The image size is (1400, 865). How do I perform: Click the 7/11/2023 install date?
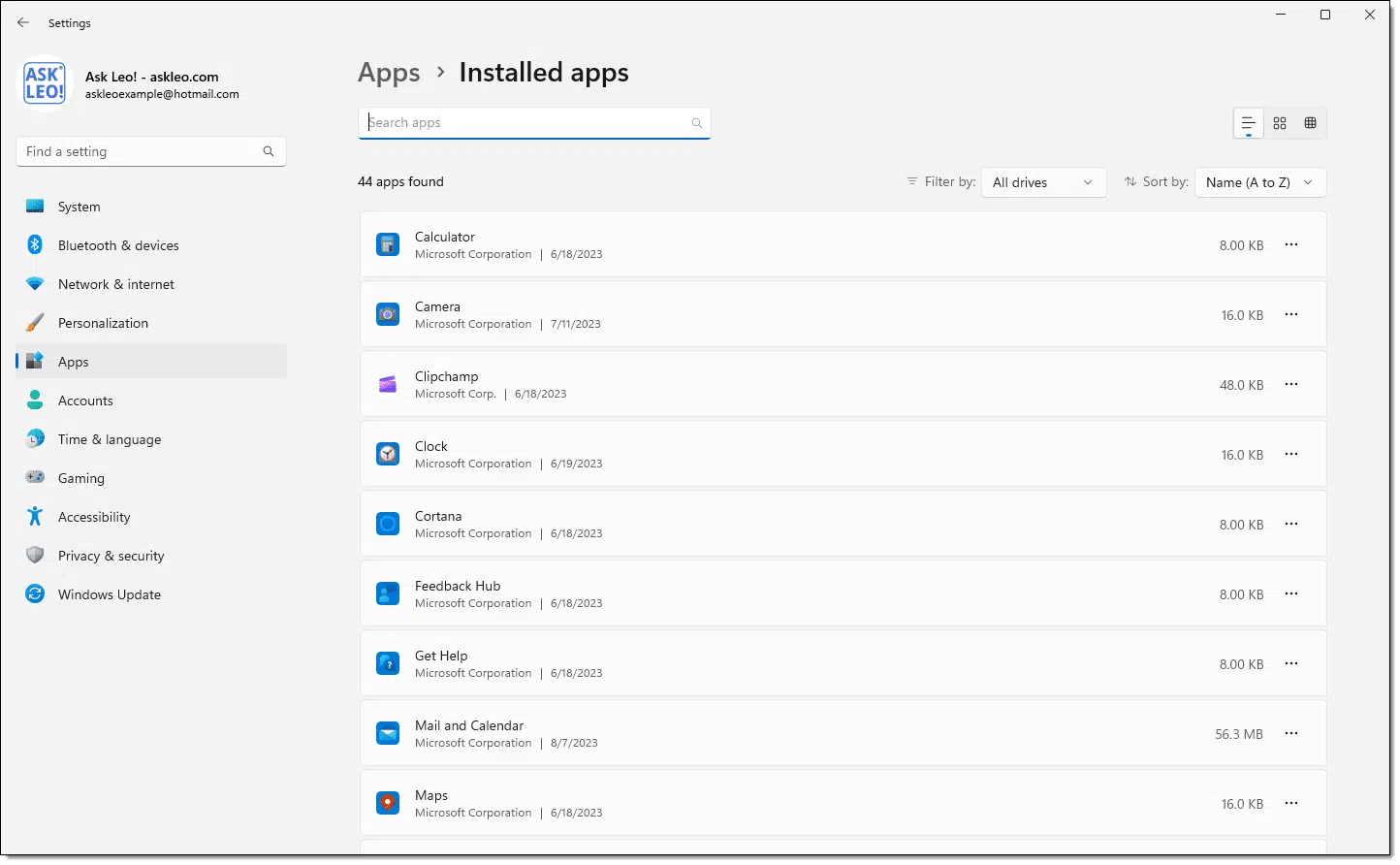(x=576, y=324)
